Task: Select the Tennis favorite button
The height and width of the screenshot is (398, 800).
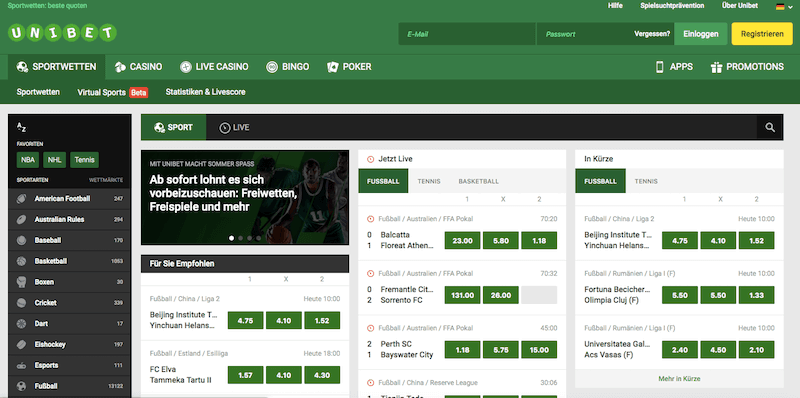Action: click(85, 160)
